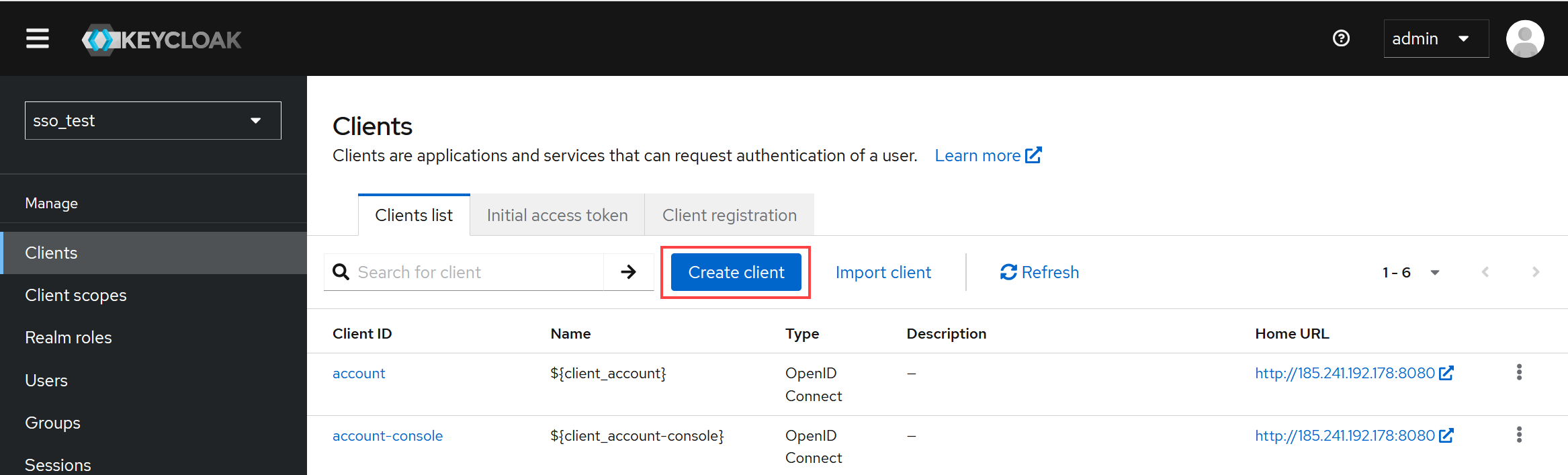Refresh the clients list

[x=1039, y=272]
